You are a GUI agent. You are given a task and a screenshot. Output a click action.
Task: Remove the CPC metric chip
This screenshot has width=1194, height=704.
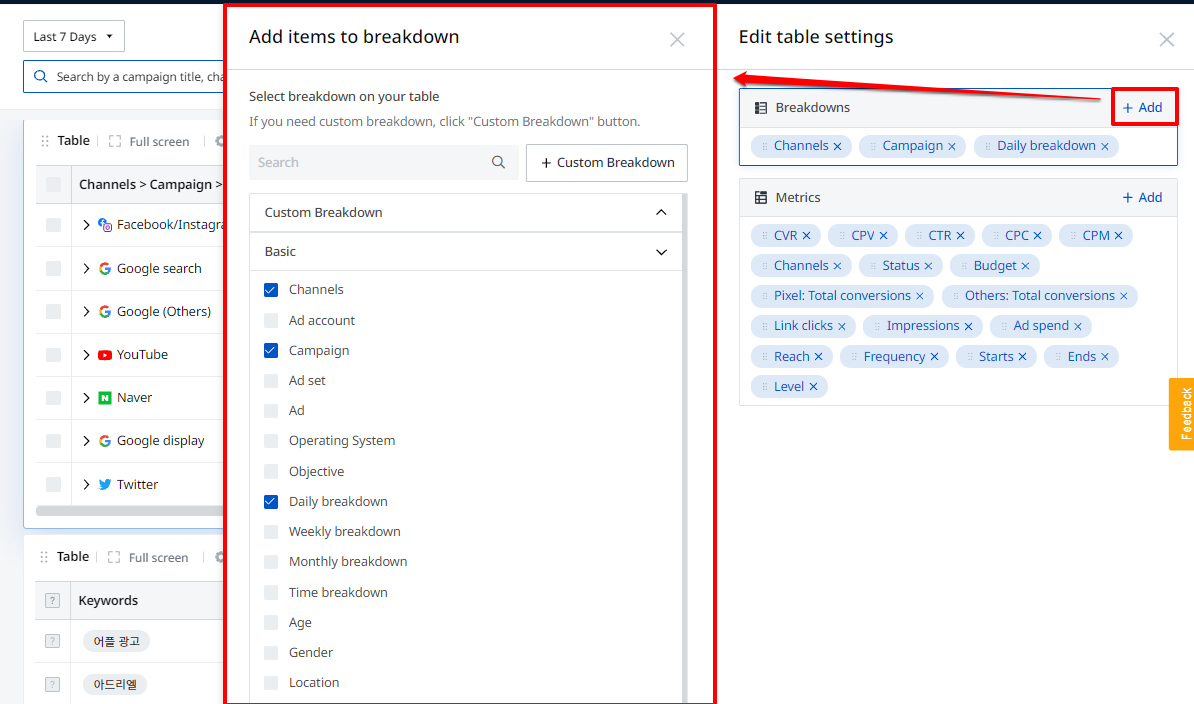pos(1038,236)
